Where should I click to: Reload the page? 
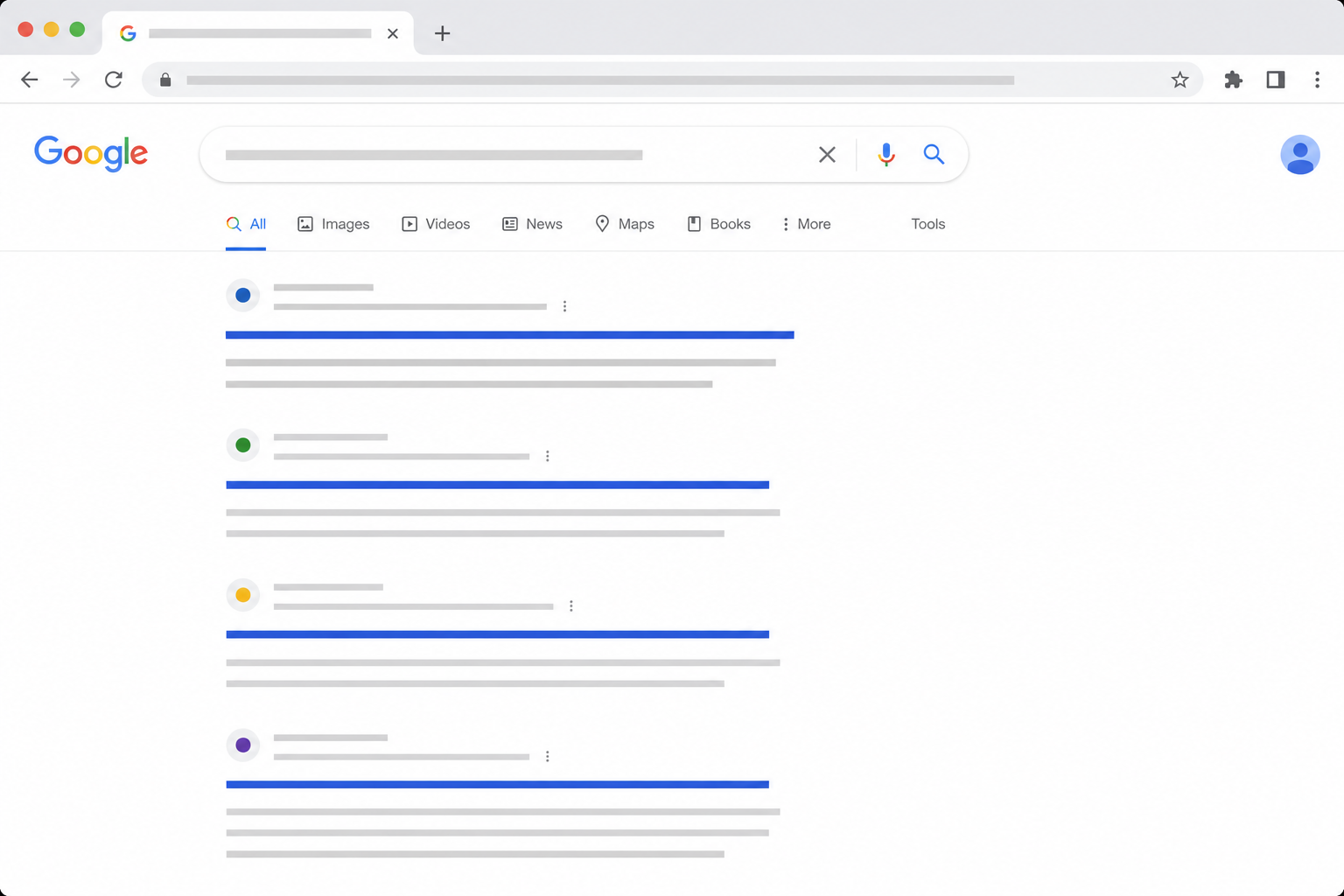pos(114,80)
